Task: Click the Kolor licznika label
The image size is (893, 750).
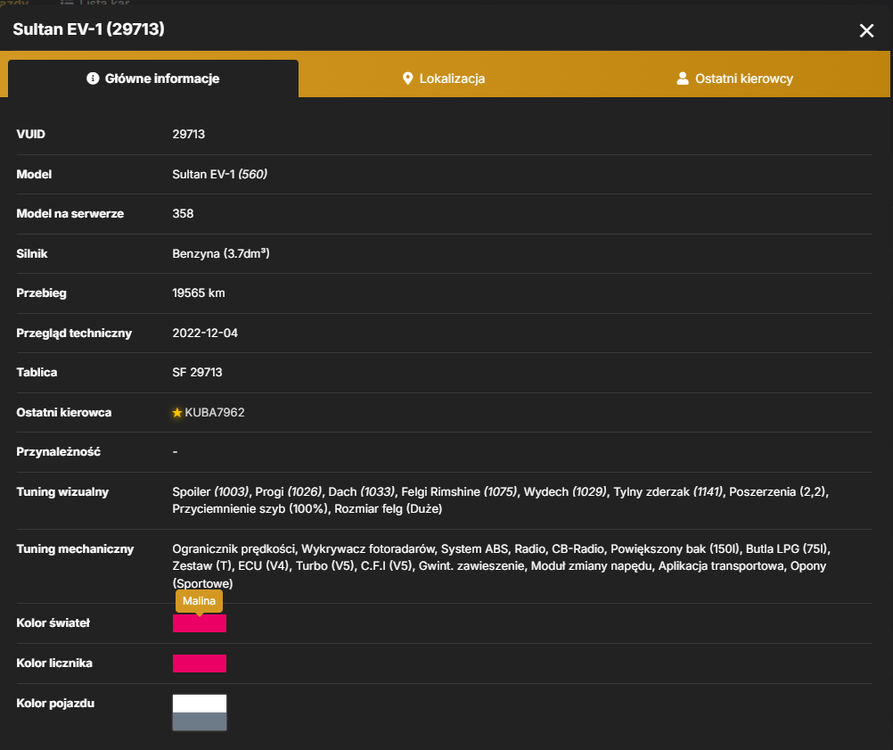Action: coord(55,663)
